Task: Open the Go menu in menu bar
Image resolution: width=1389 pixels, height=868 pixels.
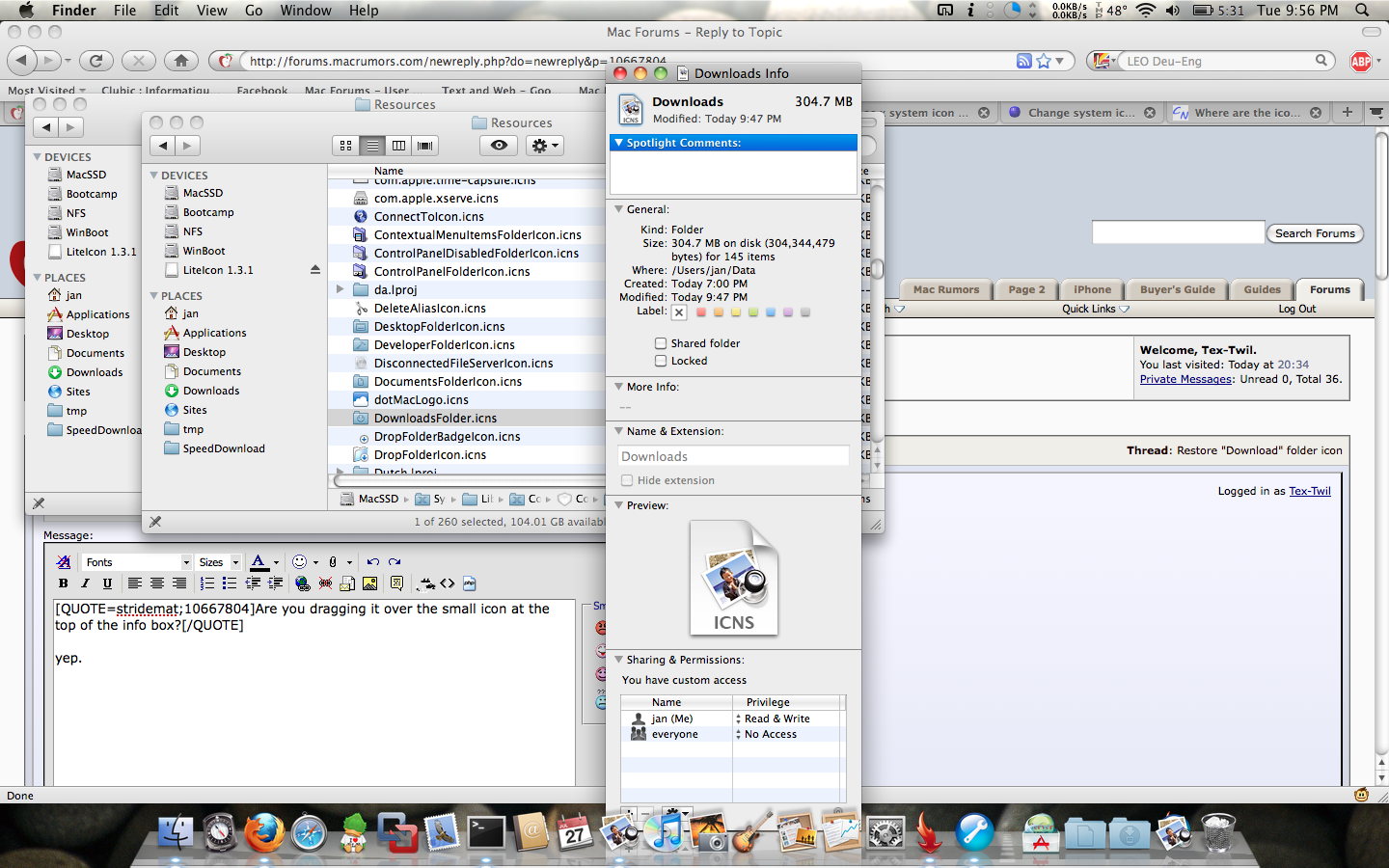Action: tap(254, 11)
